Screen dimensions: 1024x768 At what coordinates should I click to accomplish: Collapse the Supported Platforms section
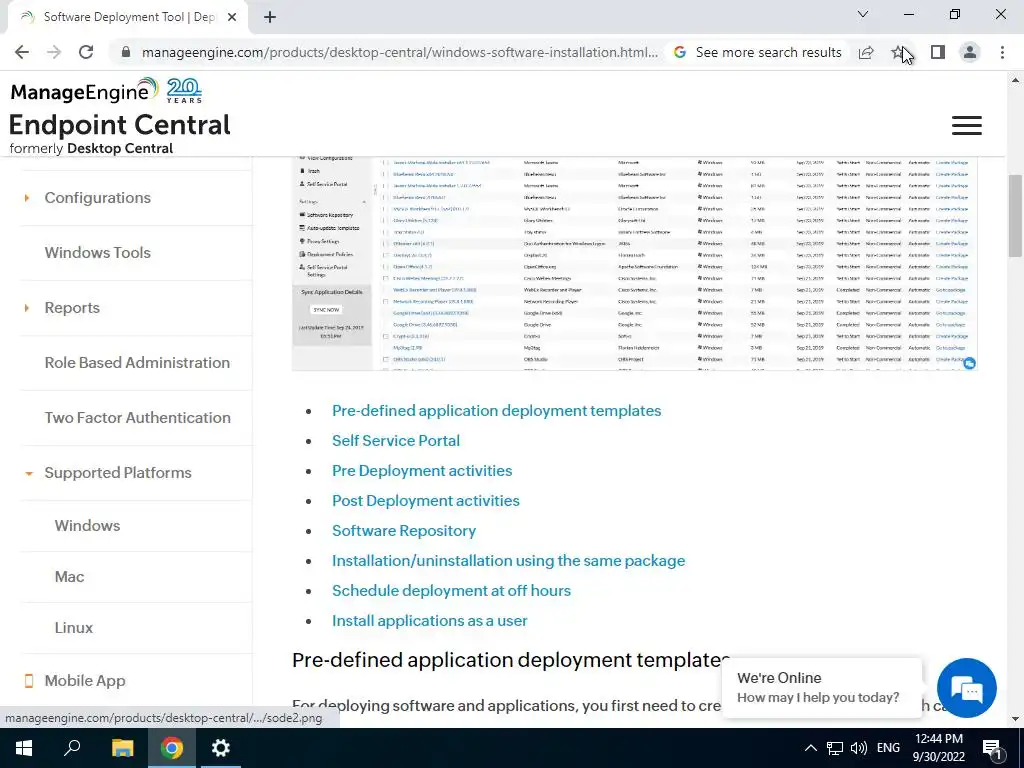click(x=118, y=473)
